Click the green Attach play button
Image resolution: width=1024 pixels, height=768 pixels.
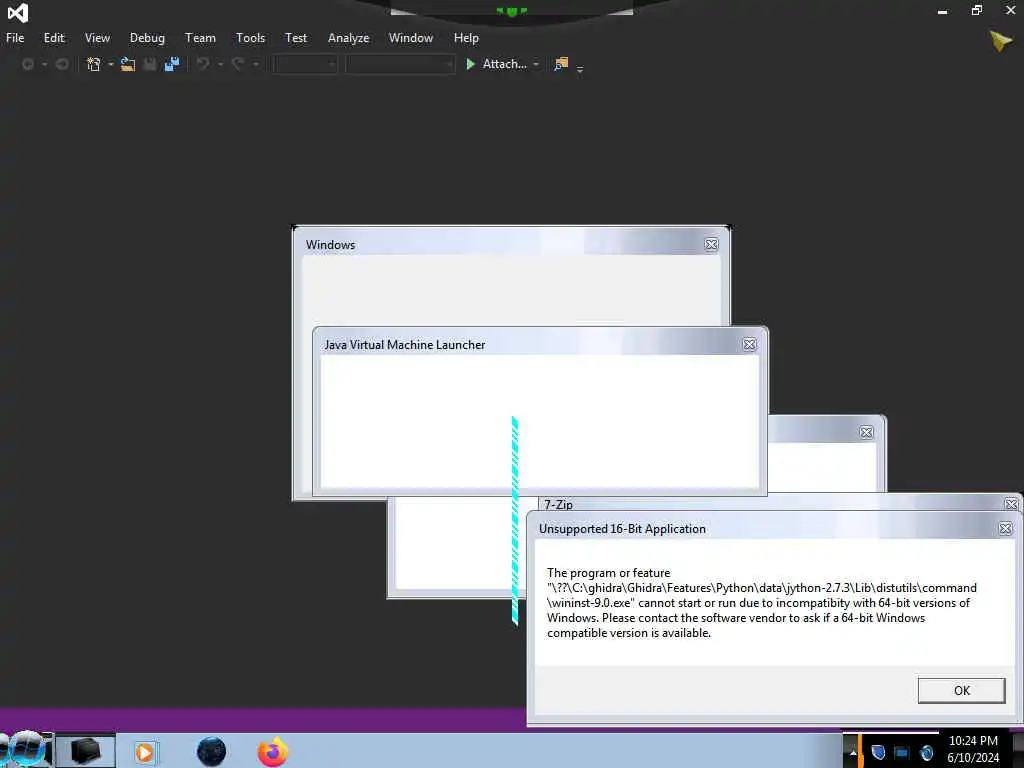point(470,64)
